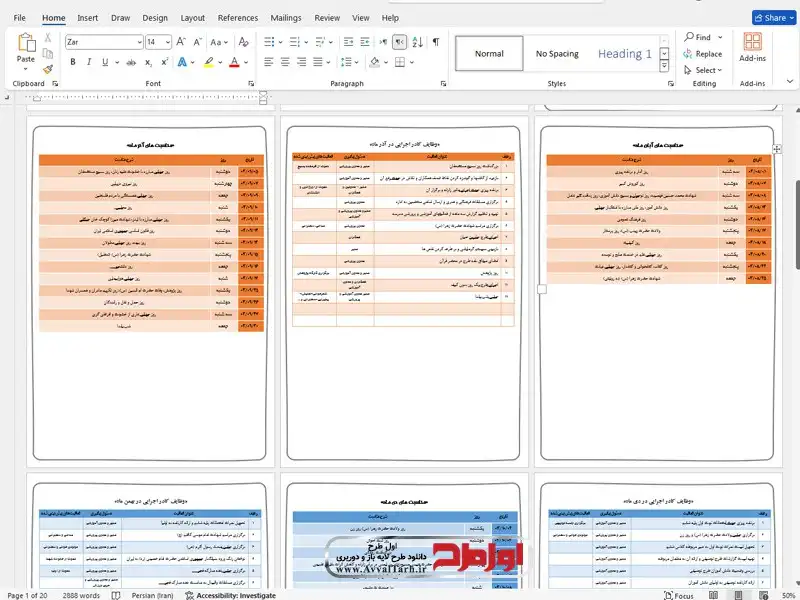Screen dimensions: 800x600
Task: Open the File menu
Action: 19,18
